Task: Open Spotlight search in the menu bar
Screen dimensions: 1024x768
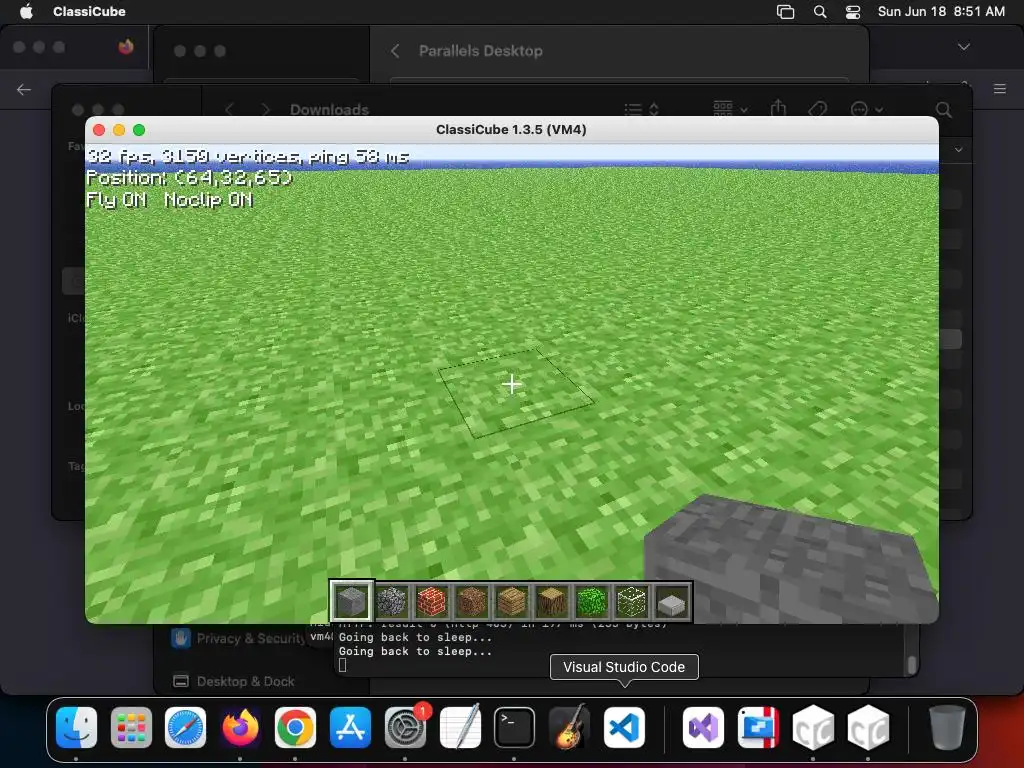Action: [x=820, y=11]
